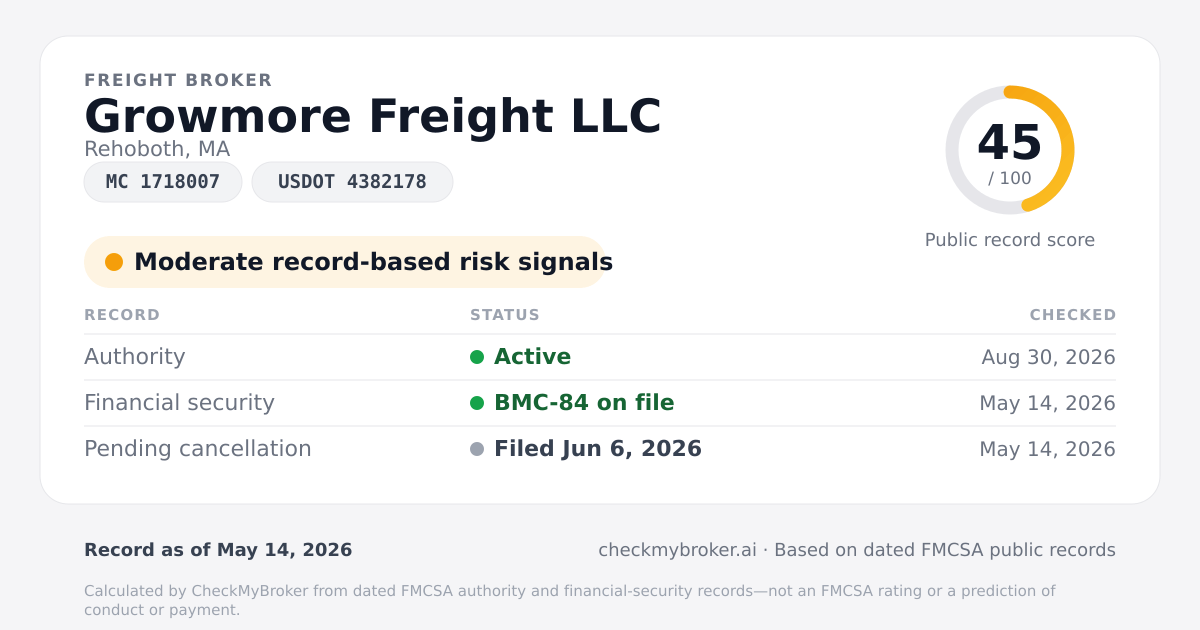
Task: Click the Record as of May 14, 2026 text
Action: [218, 550]
